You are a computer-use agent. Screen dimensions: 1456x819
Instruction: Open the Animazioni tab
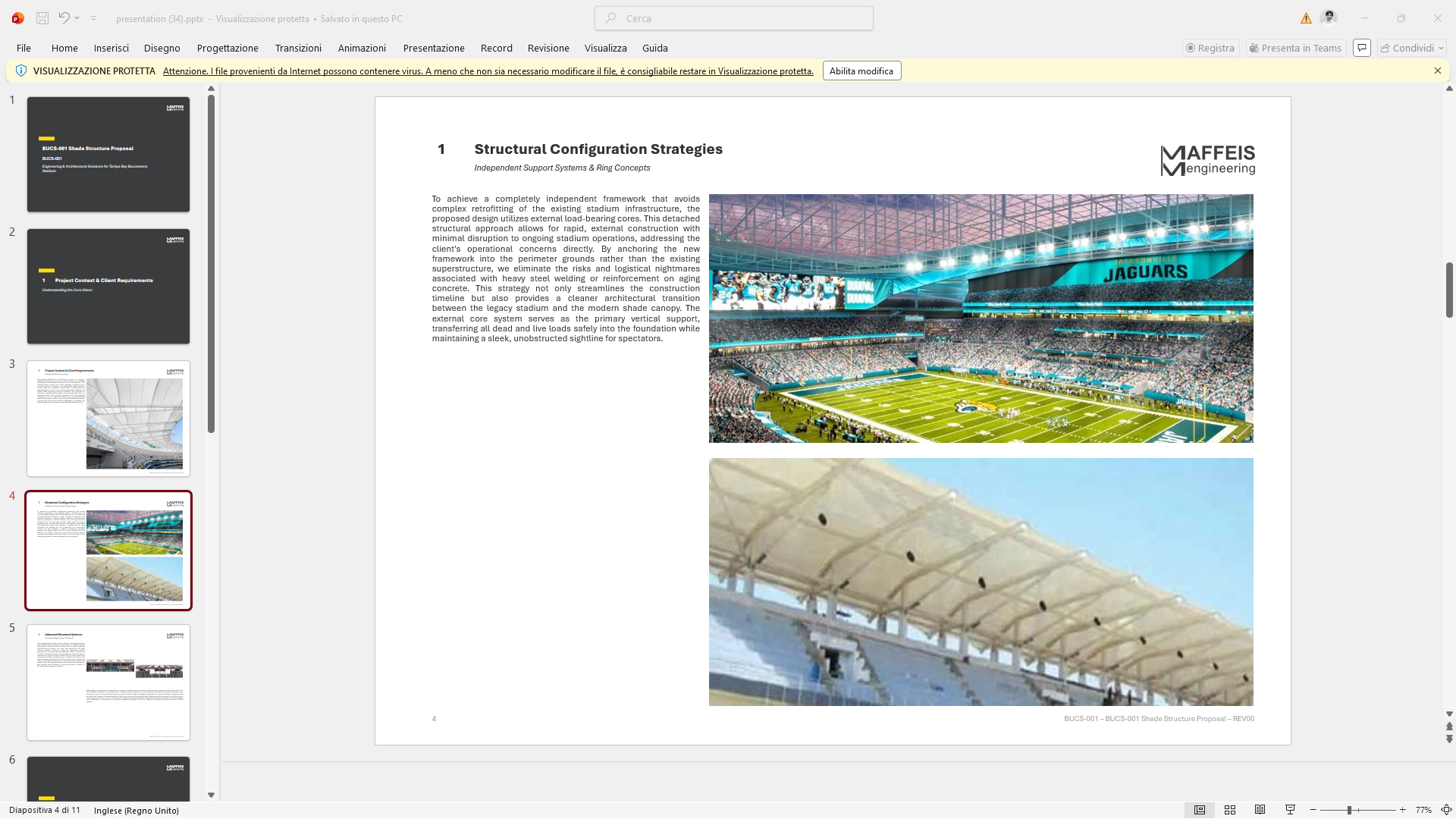(x=362, y=48)
